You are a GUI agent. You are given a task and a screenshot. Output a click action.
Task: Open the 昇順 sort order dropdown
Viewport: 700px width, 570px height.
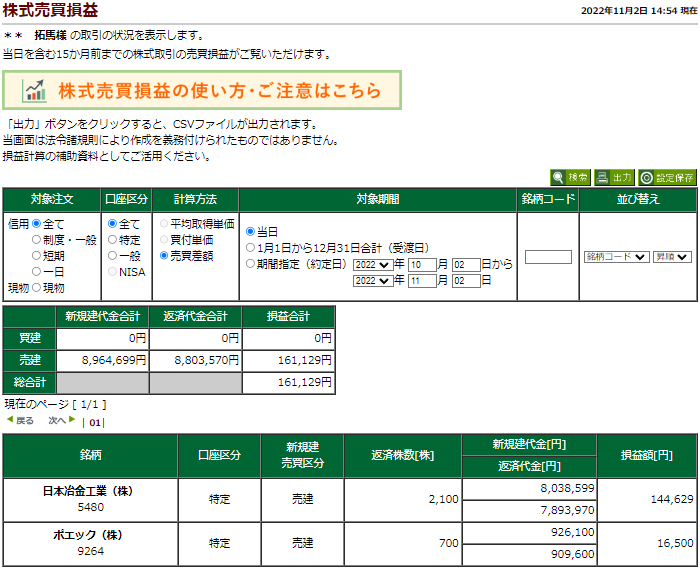click(x=672, y=257)
